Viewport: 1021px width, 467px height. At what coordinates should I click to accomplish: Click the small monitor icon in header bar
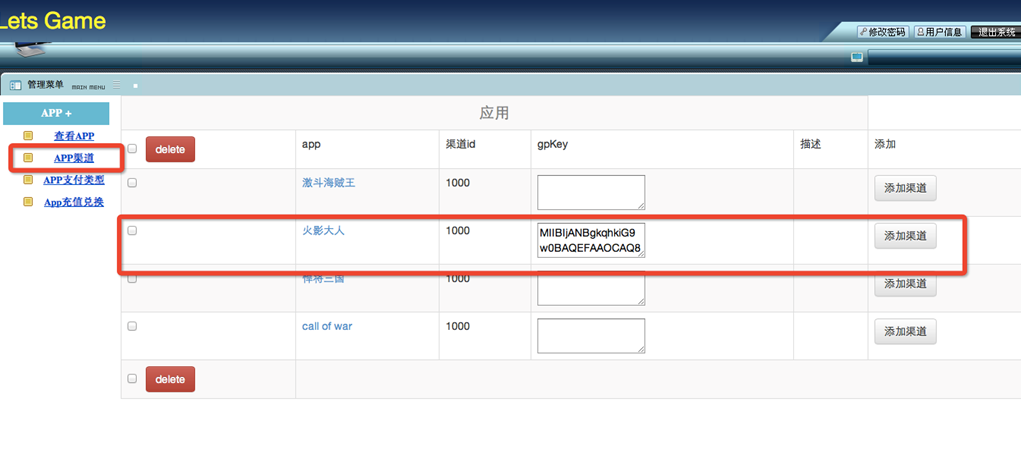point(857,58)
